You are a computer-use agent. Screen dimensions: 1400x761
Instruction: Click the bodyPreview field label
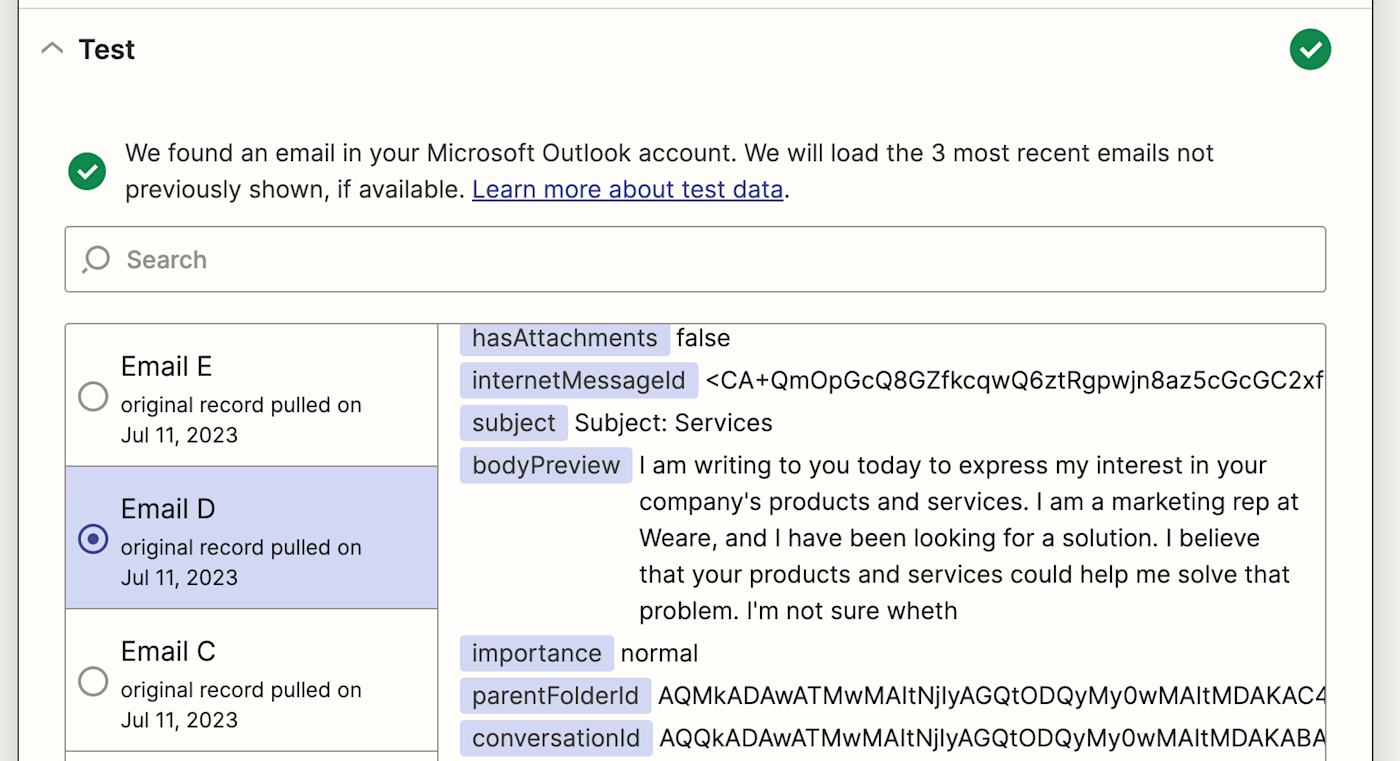click(546, 465)
